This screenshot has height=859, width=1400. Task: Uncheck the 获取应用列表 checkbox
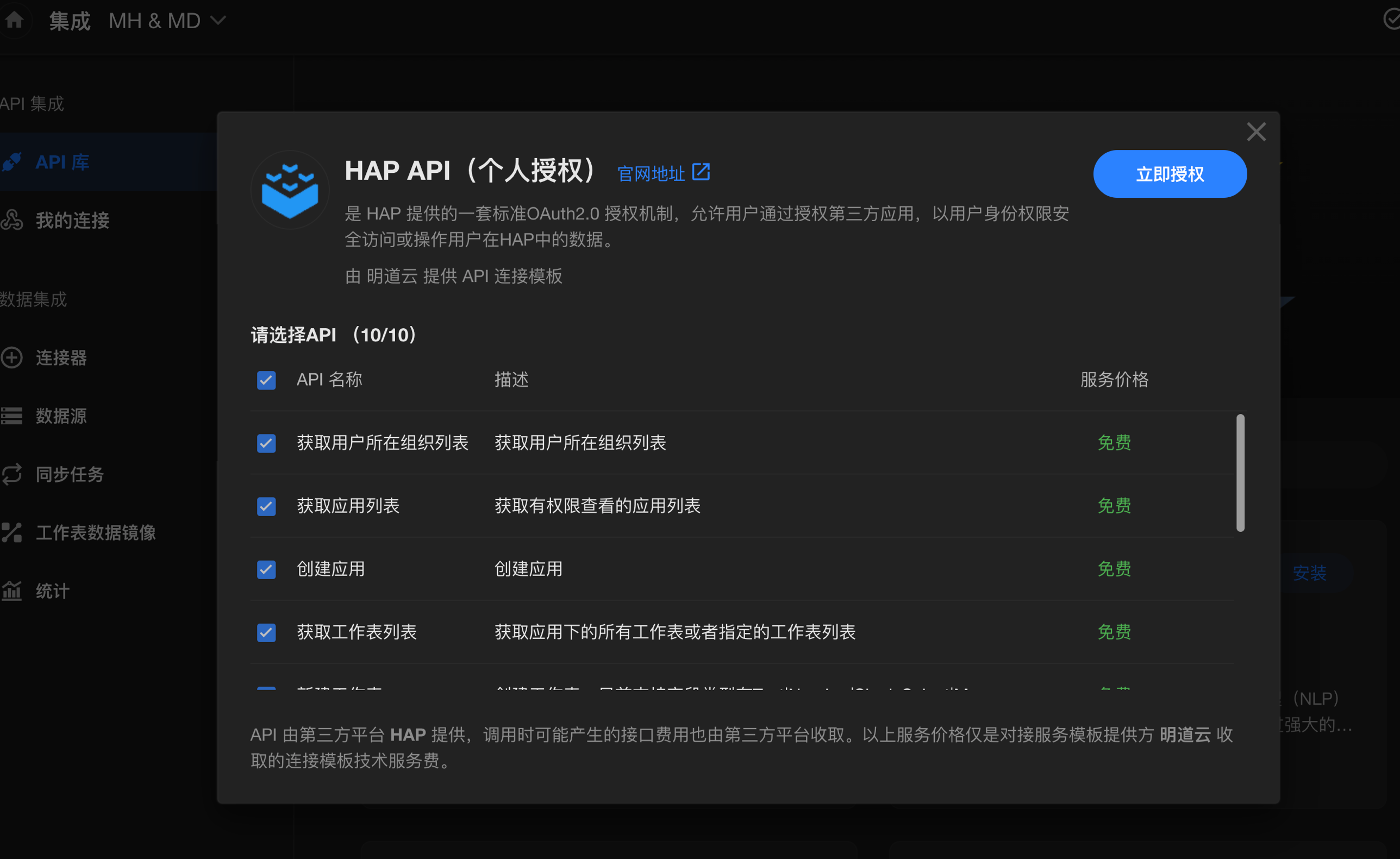(x=266, y=506)
